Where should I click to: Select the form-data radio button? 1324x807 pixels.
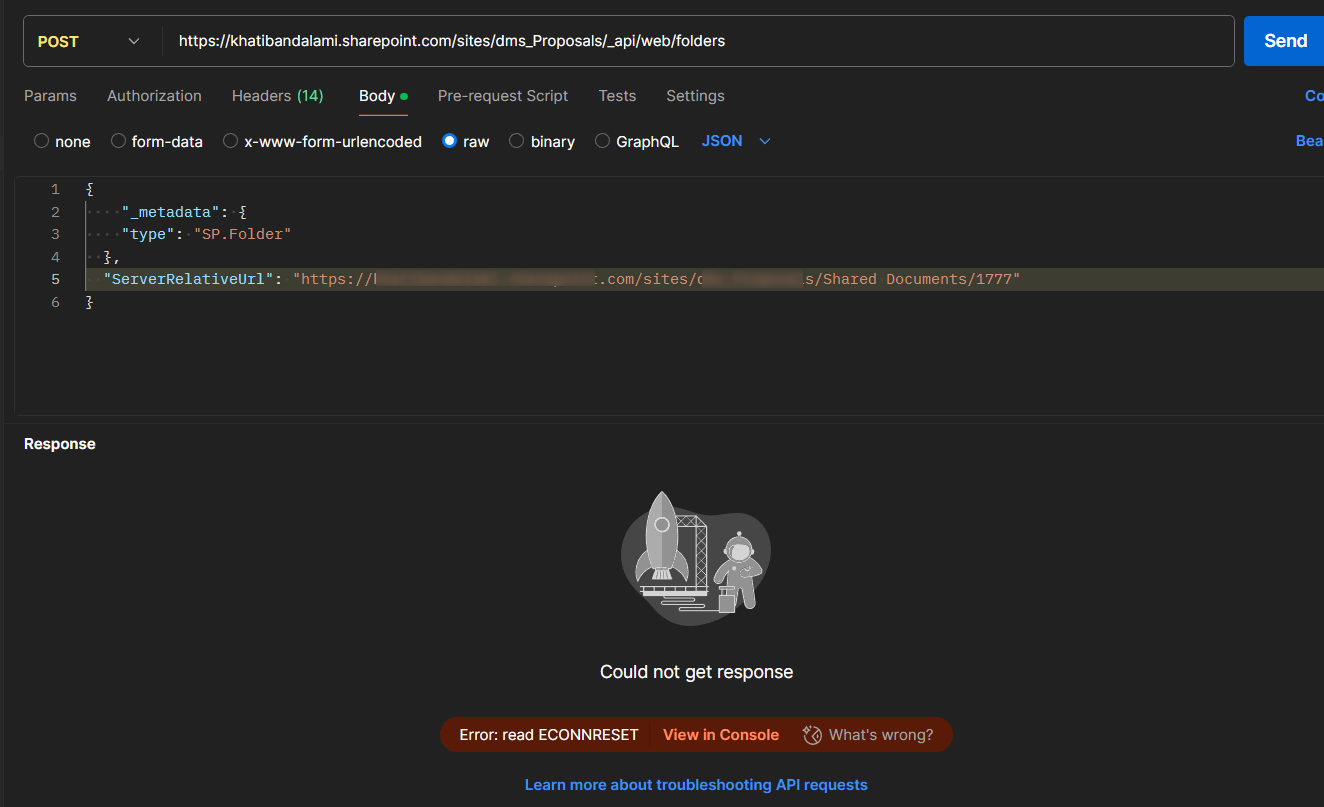pos(118,141)
